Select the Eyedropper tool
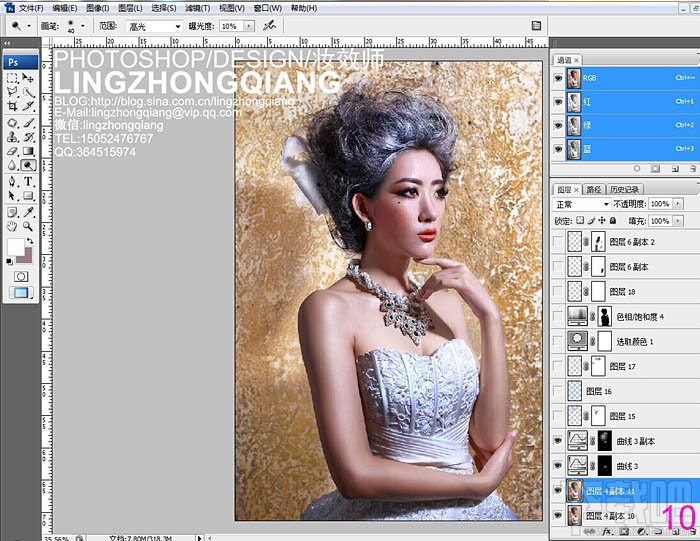Image resolution: width=700 pixels, height=541 pixels. [x=28, y=212]
